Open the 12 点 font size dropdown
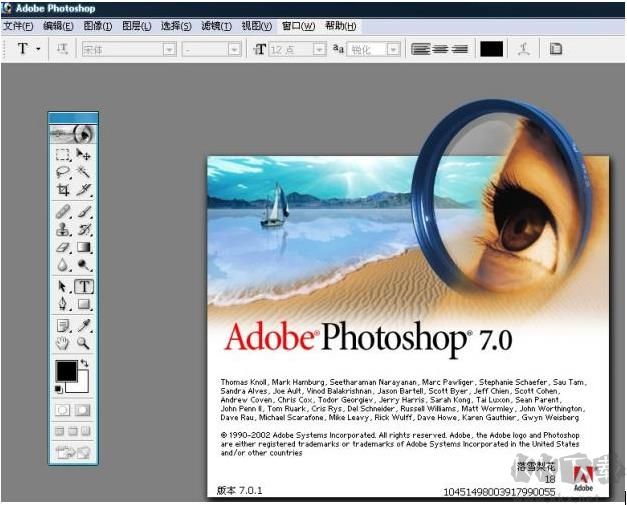 coord(319,50)
